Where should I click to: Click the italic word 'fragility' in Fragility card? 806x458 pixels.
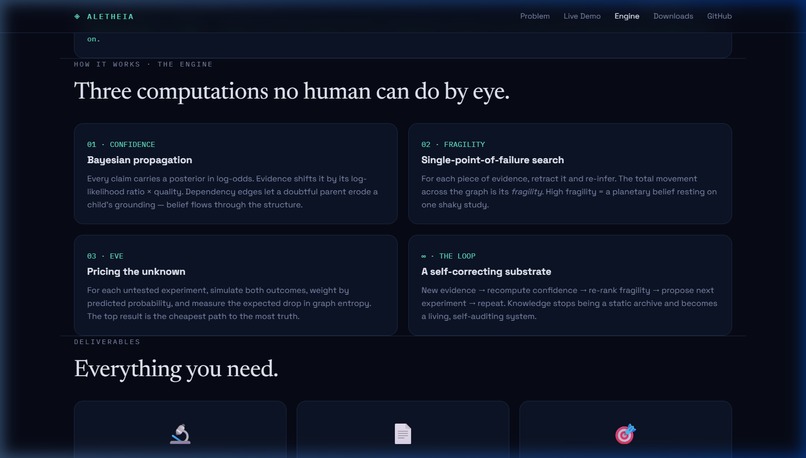(x=527, y=192)
